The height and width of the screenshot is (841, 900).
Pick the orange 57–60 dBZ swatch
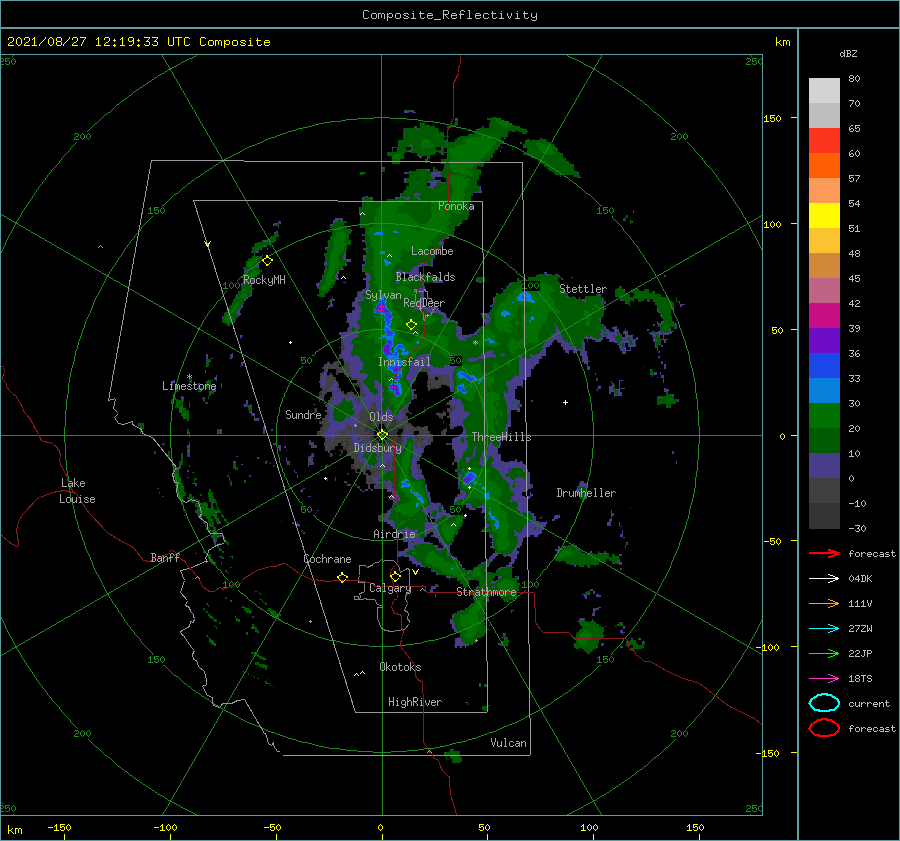824,166
